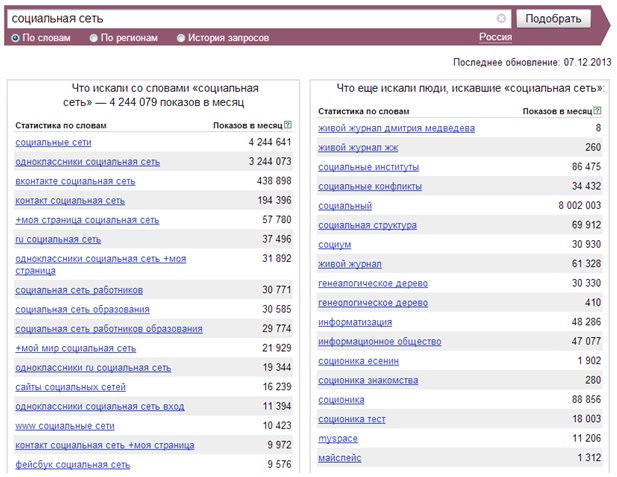Open the 'социальная сеть работников образования' link

109,329
